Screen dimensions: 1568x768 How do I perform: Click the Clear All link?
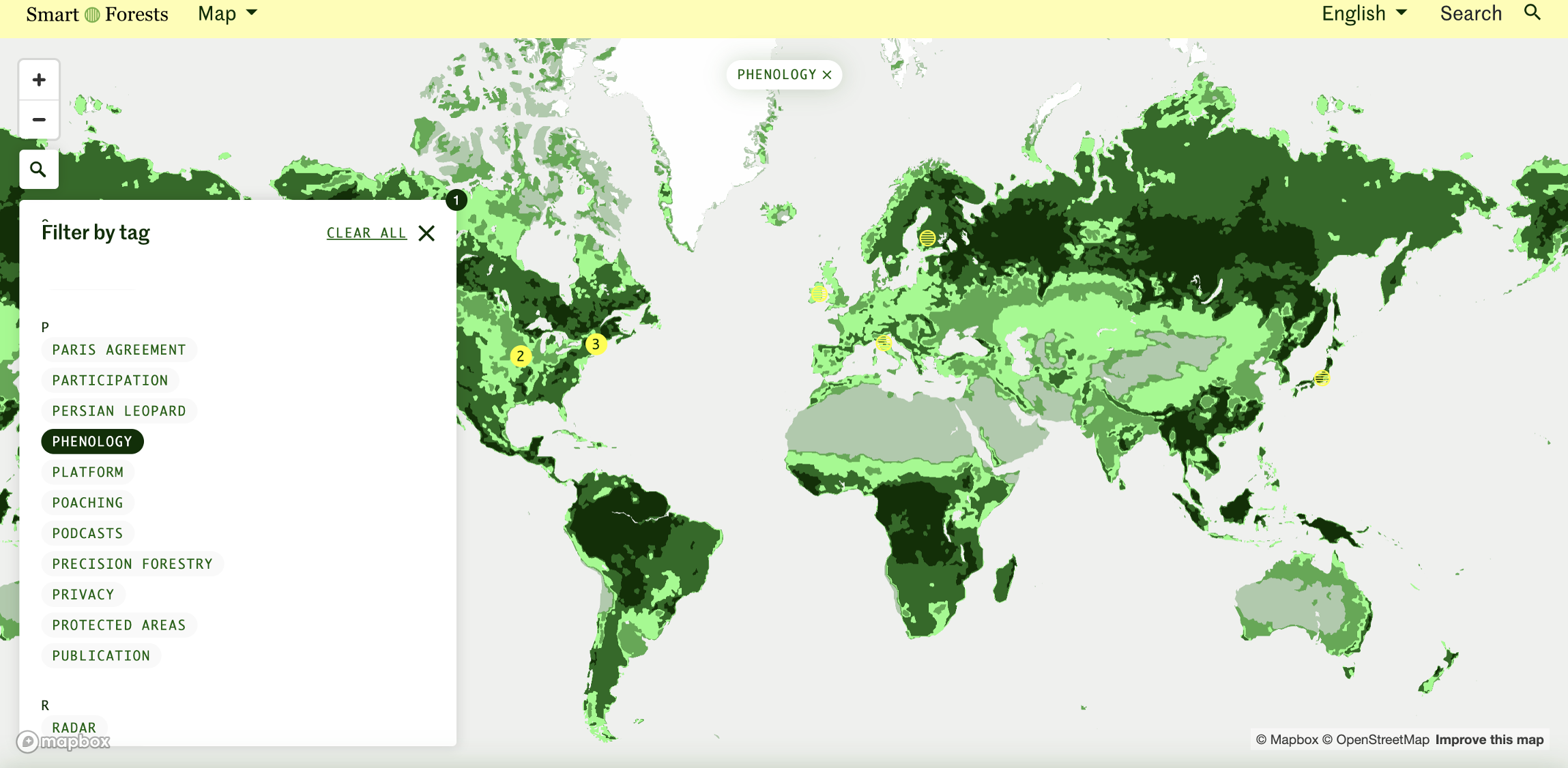coord(366,233)
